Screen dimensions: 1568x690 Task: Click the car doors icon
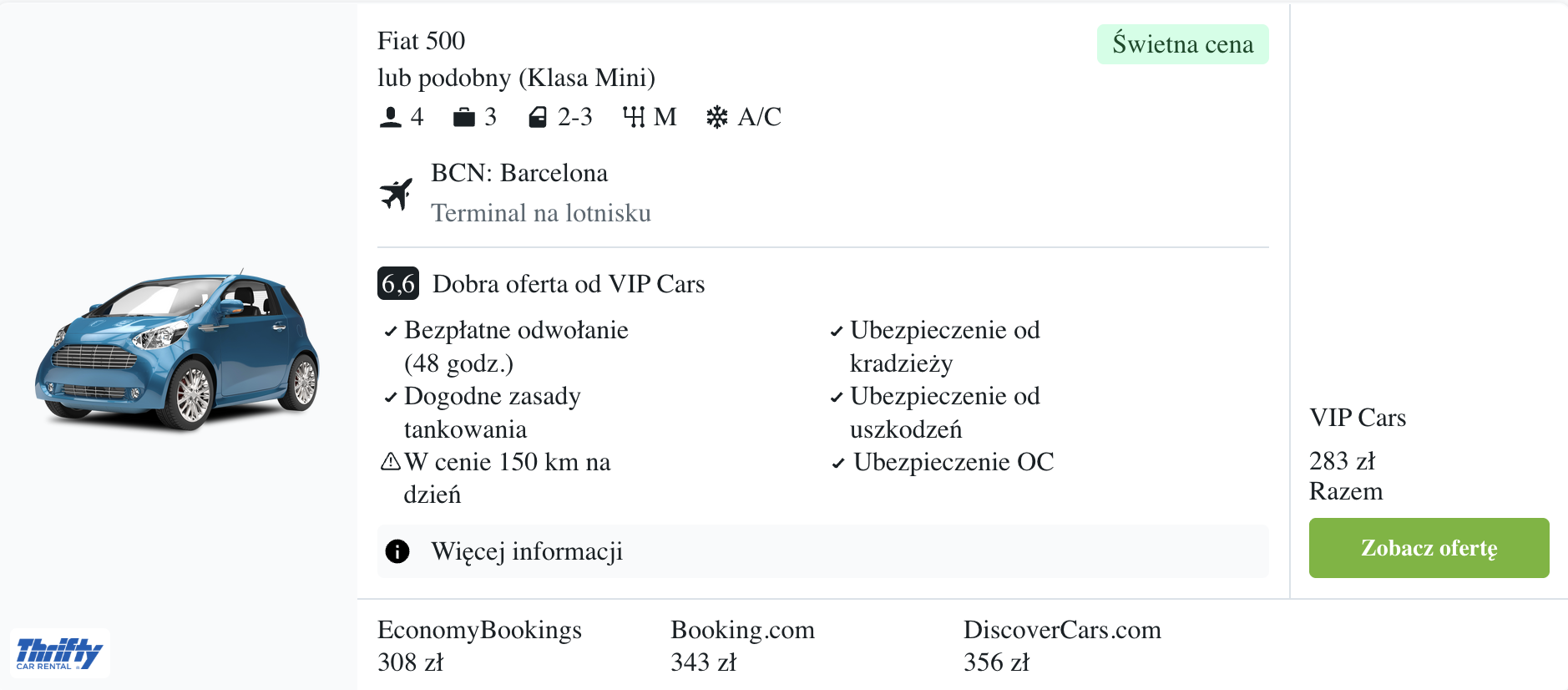538,117
